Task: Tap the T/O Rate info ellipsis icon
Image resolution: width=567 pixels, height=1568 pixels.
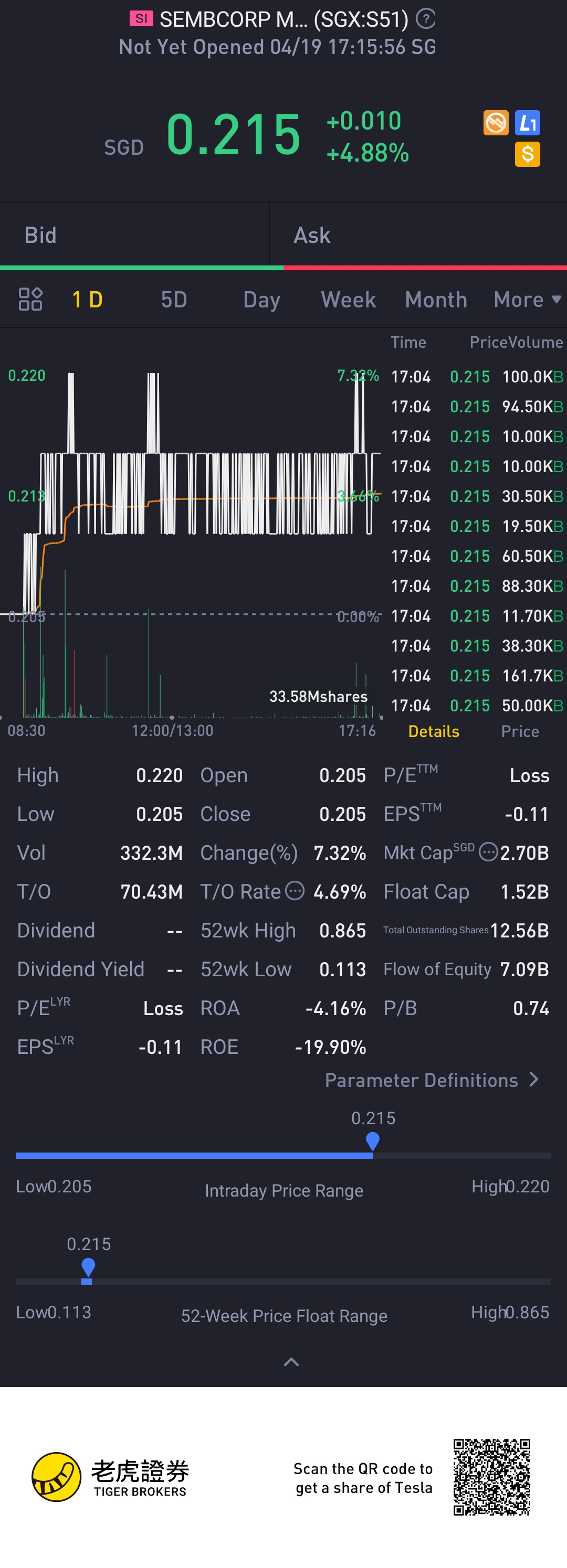Action: coord(295,891)
